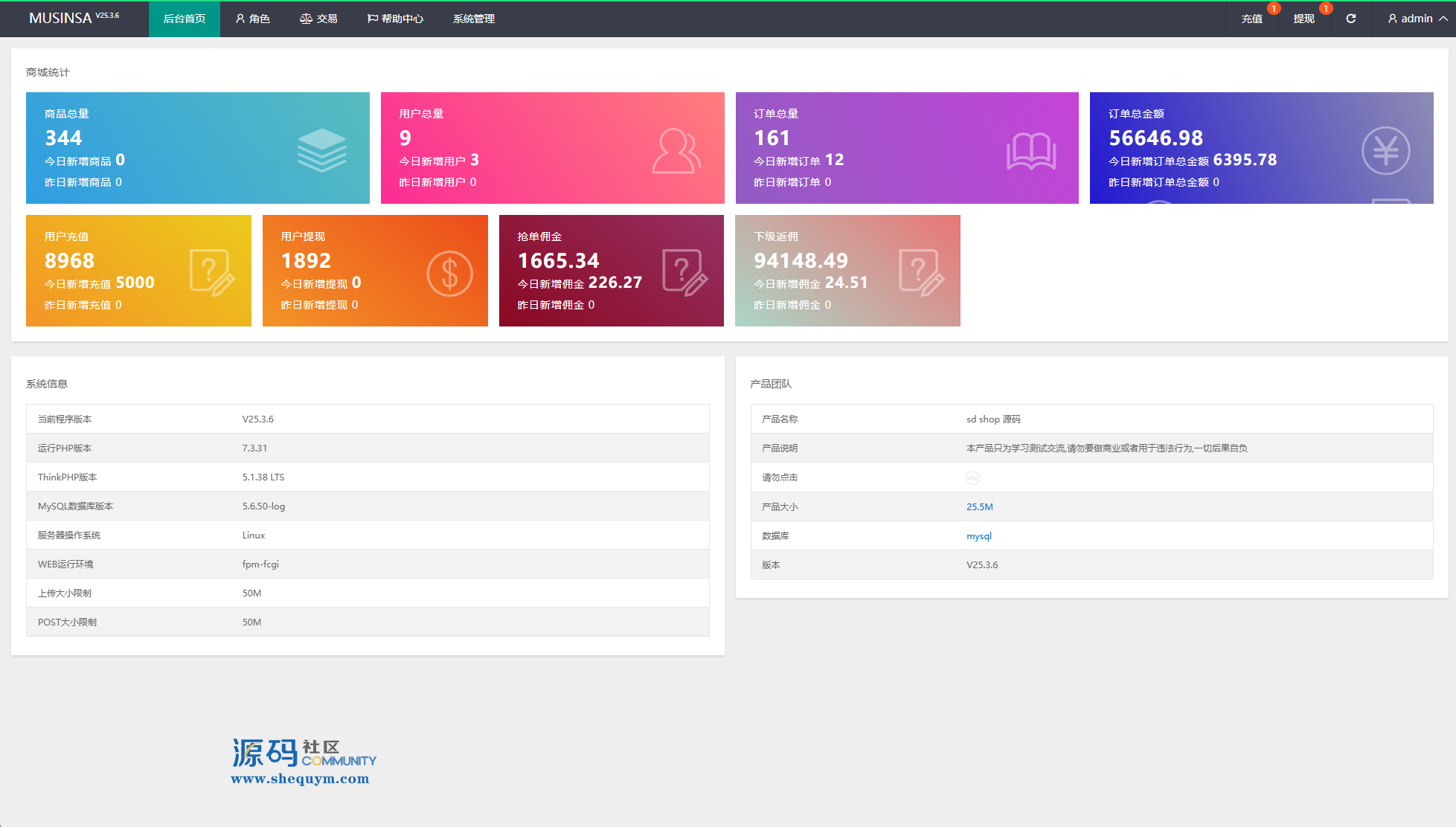Screen dimensions: 1456x827
Task: Click the book icon on 订单总量 card
Action: point(1031,151)
